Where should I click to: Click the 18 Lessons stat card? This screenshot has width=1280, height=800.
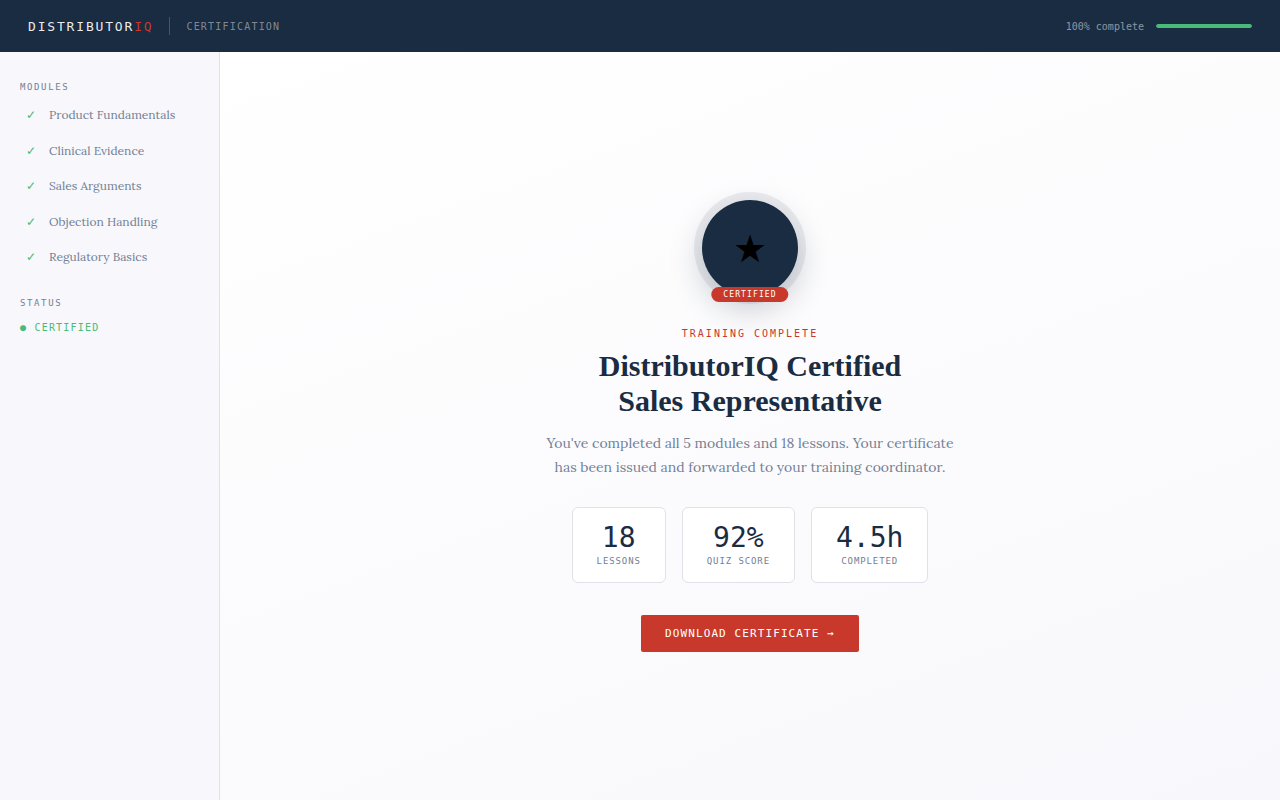click(x=618, y=545)
